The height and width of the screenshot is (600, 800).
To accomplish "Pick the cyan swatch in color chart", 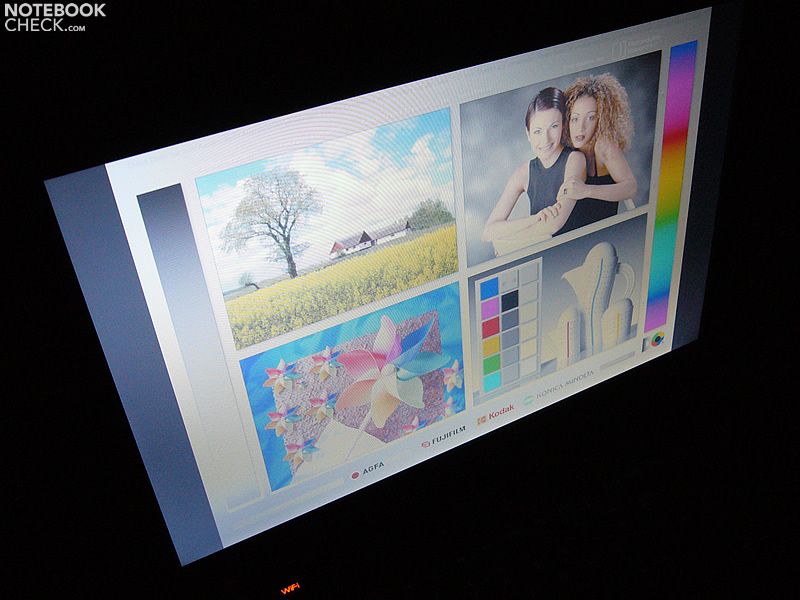I will coord(492,382).
